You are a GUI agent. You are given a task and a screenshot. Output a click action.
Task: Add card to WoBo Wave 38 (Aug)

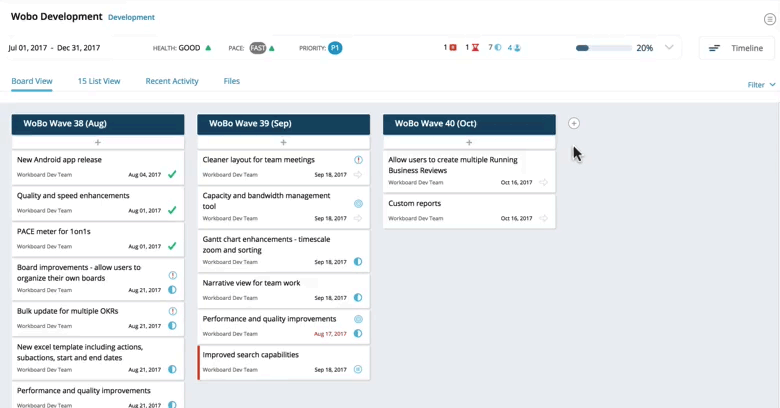(98, 143)
